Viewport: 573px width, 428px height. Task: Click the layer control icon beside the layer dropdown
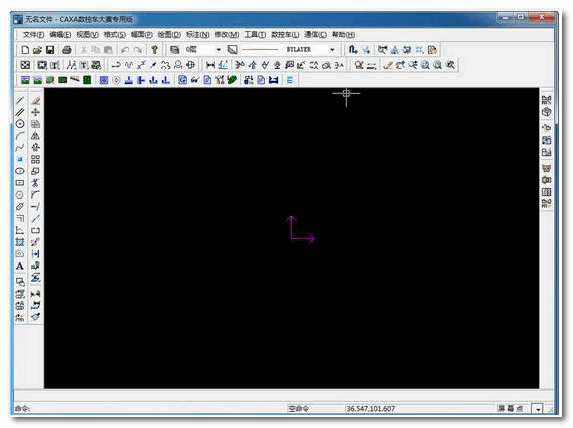coord(175,50)
